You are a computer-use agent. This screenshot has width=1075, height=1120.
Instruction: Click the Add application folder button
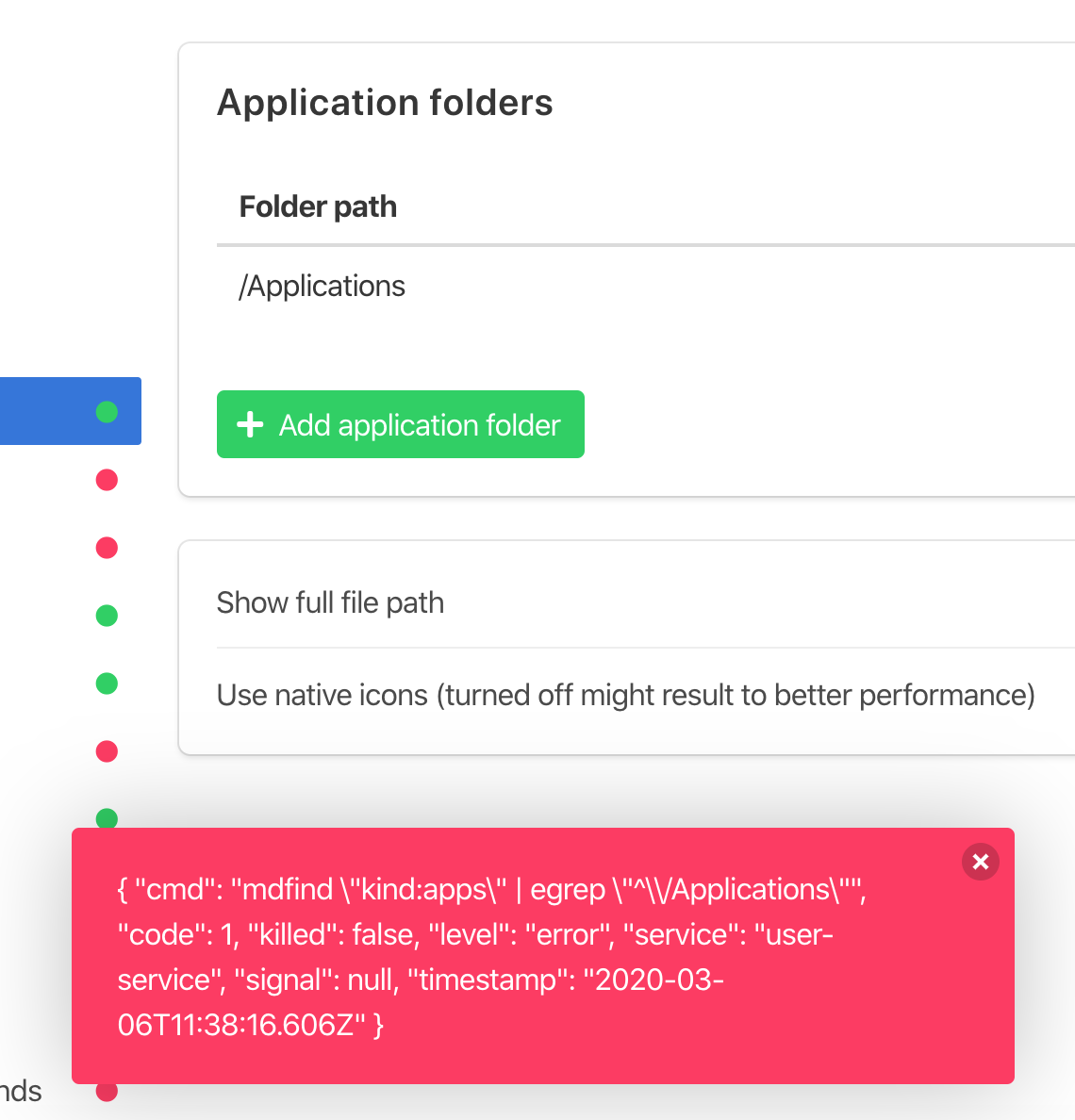(x=400, y=424)
